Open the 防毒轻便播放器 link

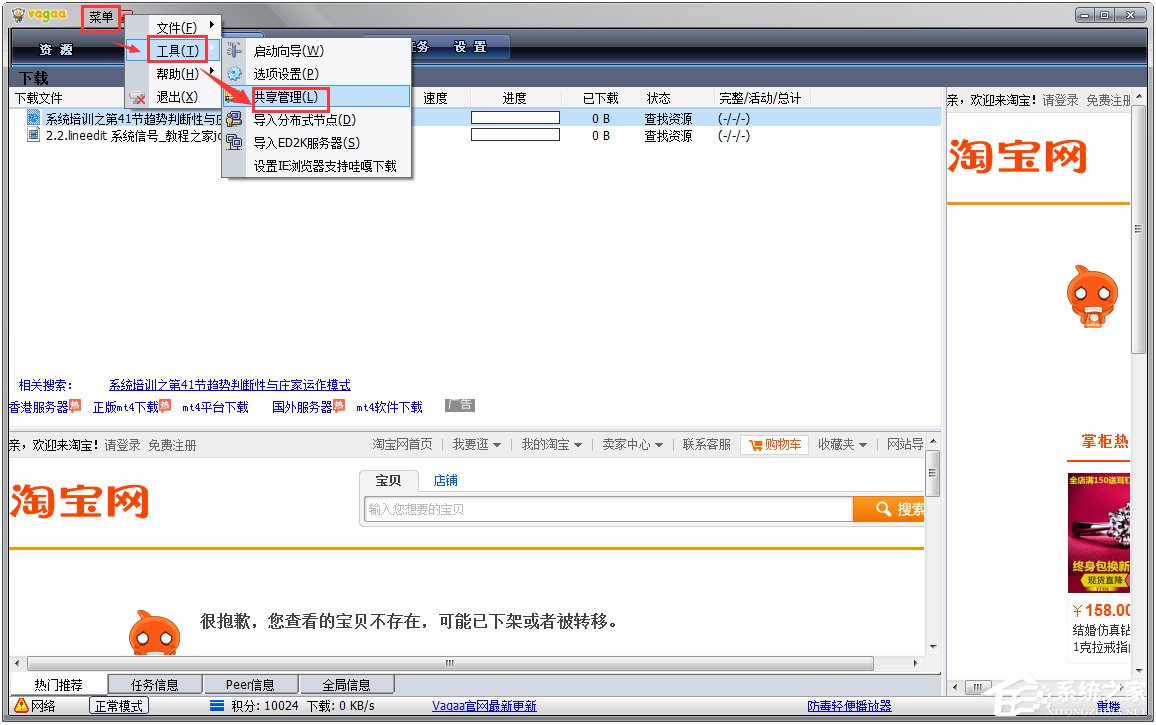pos(849,706)
